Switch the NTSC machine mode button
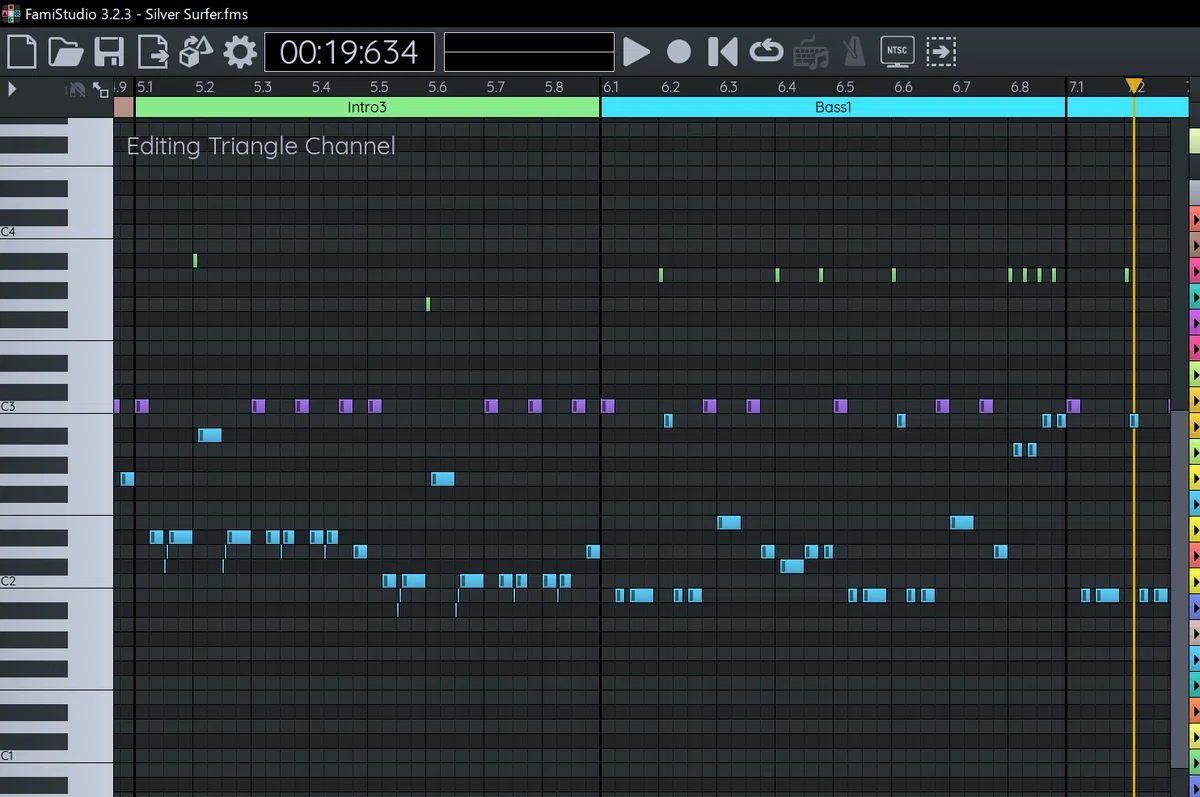The image size is (1200, 797). [x=896, y=51]
